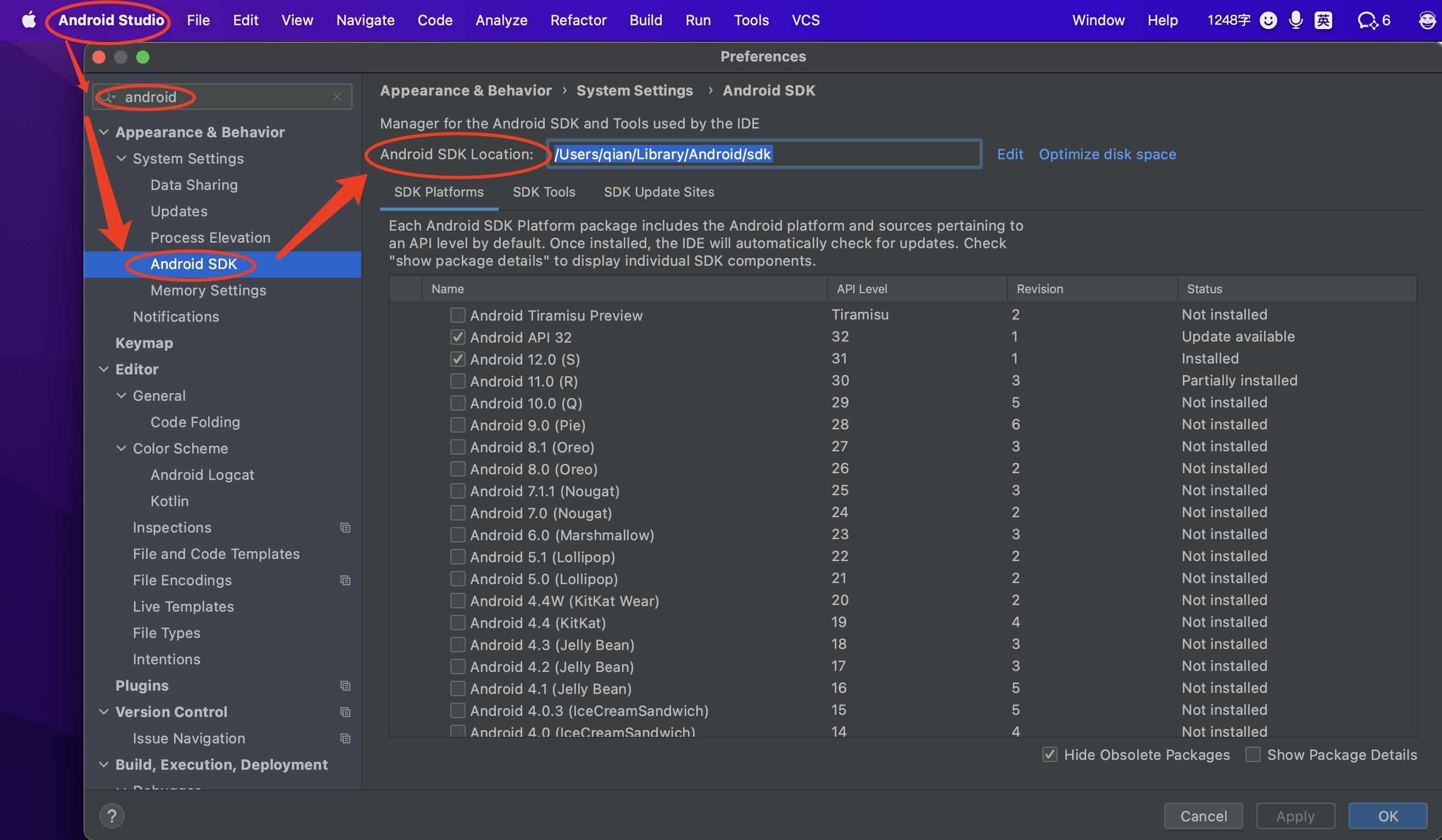Click the emoji face menu bar icon
The width and height of the screenshot is (1442, 840).
(1268, 21)
